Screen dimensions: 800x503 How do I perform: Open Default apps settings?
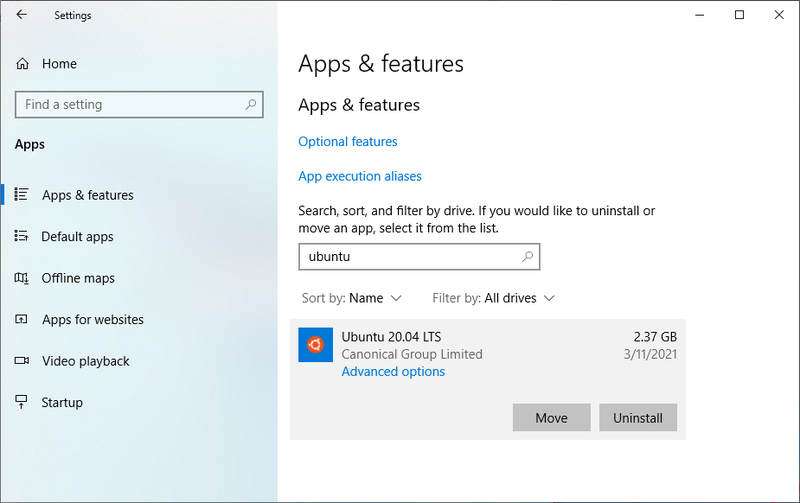coord(77,237)
